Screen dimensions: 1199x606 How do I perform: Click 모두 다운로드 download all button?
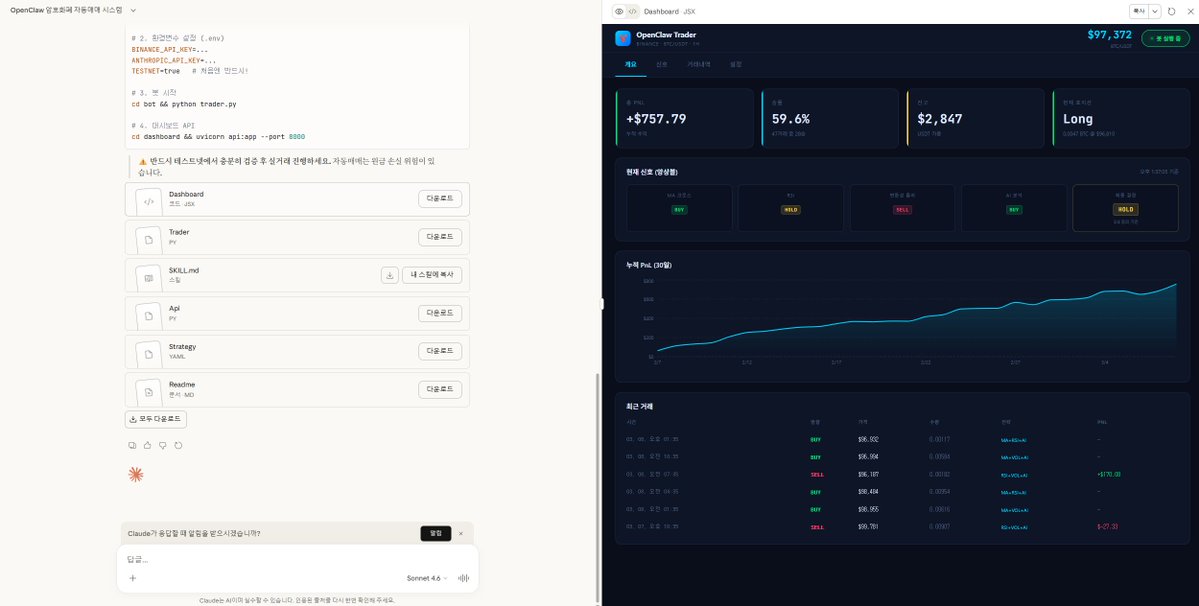156,420
